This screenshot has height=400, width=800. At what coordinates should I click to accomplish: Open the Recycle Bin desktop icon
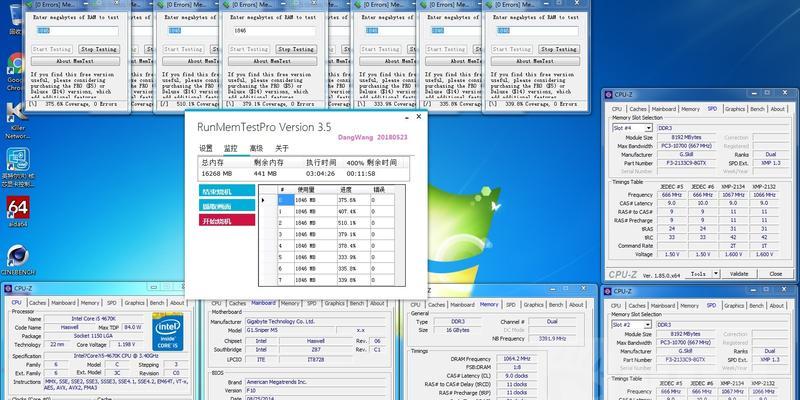coord(16,18)
